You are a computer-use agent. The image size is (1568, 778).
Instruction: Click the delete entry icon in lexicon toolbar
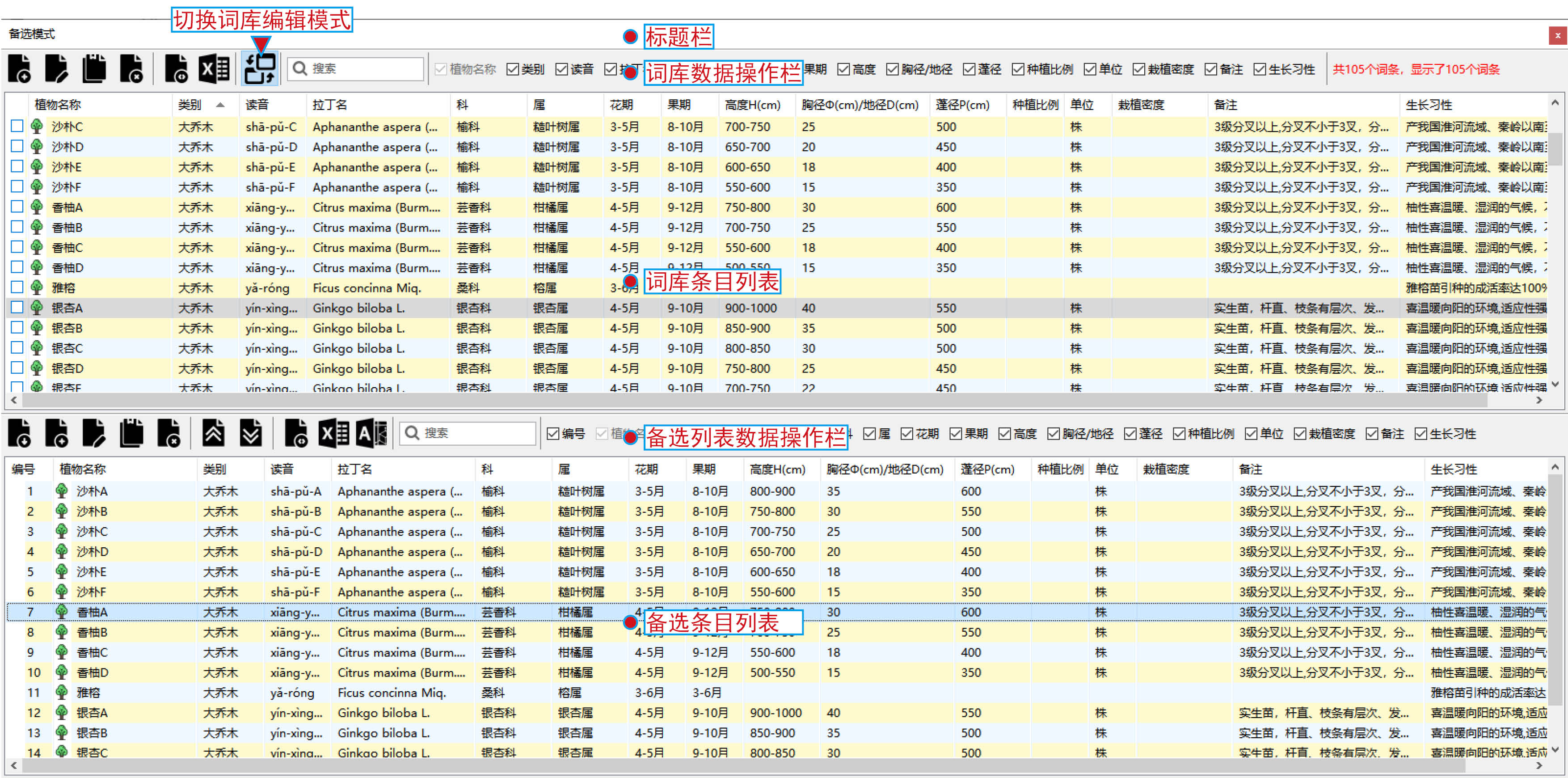[131, 68]
